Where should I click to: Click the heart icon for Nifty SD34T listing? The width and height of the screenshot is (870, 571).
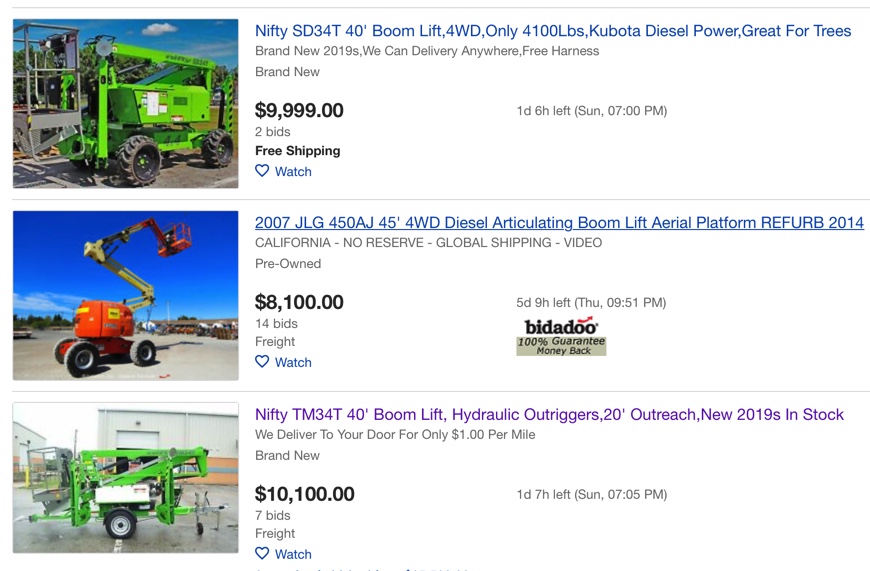262,171
